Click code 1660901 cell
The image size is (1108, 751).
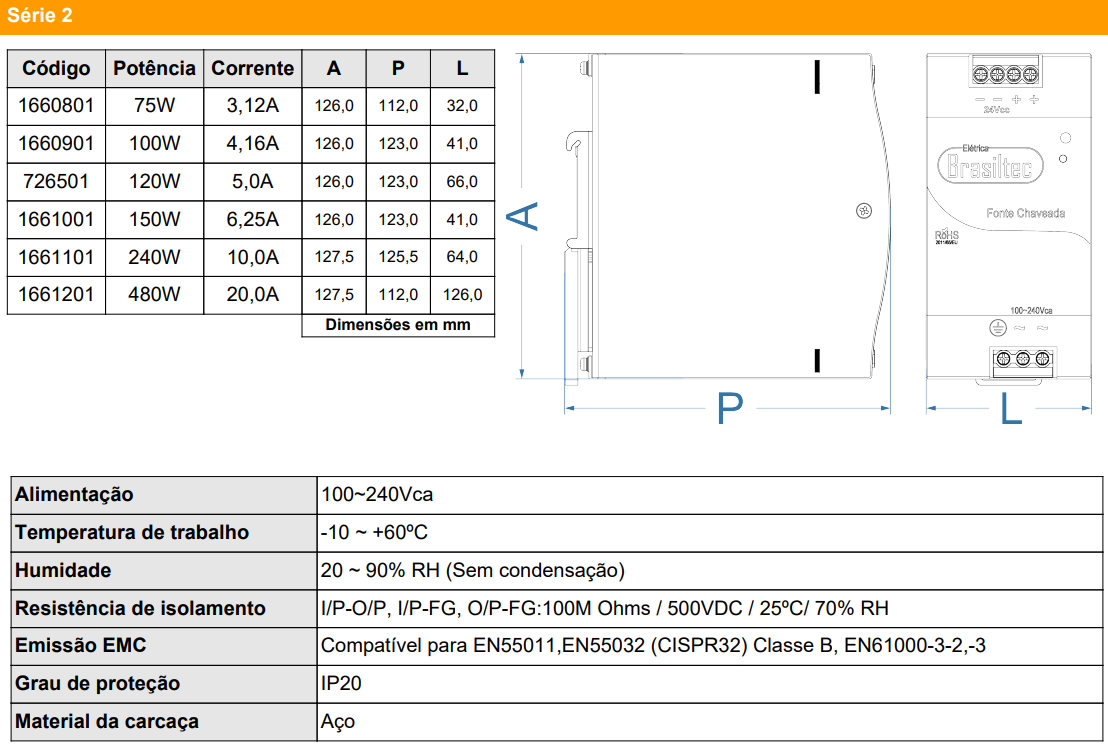[x=57, y=144]
